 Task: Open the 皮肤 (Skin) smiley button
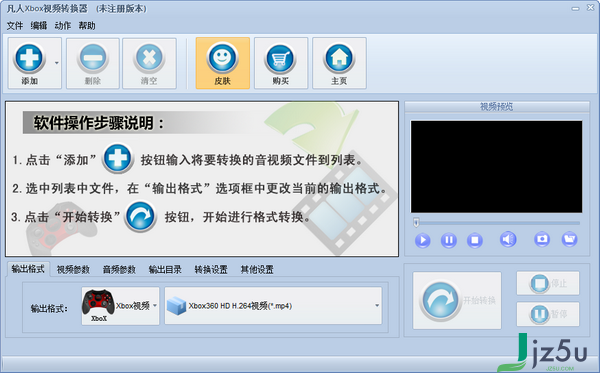coord(223,64)
